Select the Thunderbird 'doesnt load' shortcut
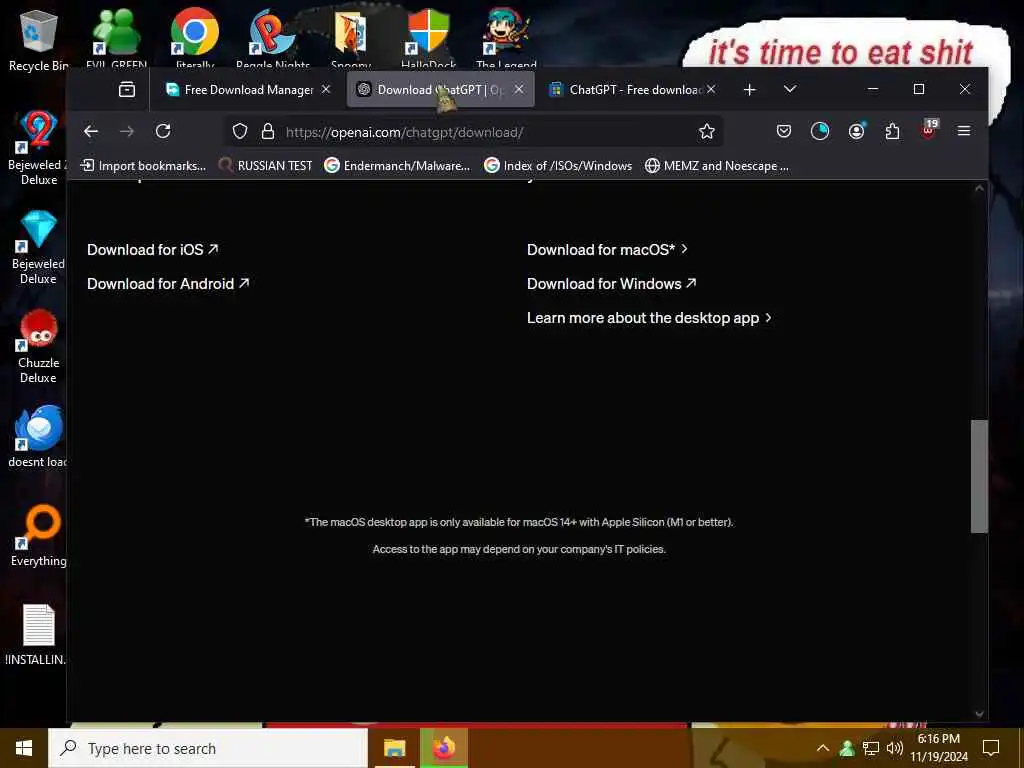1024x768 pixels. [x=38, y=436]
